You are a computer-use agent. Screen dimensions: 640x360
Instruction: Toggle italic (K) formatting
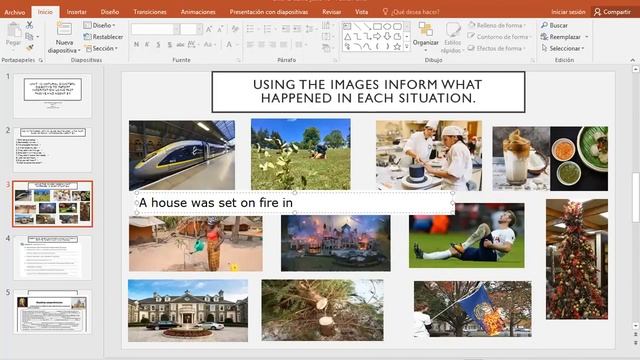(147, 44)
